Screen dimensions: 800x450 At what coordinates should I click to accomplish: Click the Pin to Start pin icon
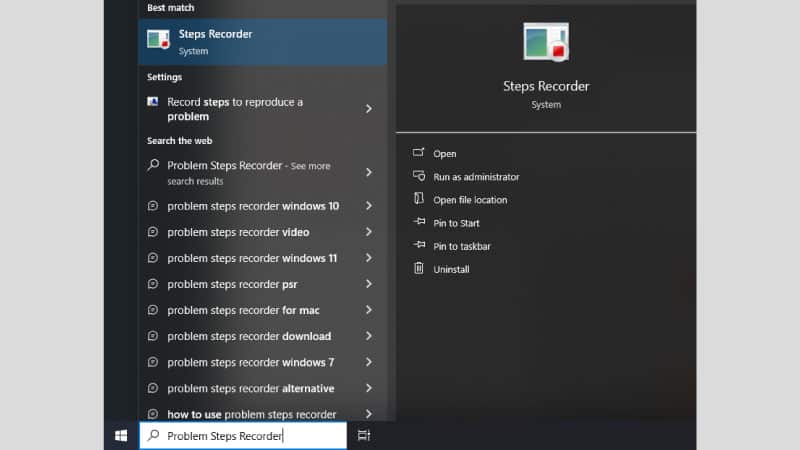pyautogui.click(x=419, y=221)
